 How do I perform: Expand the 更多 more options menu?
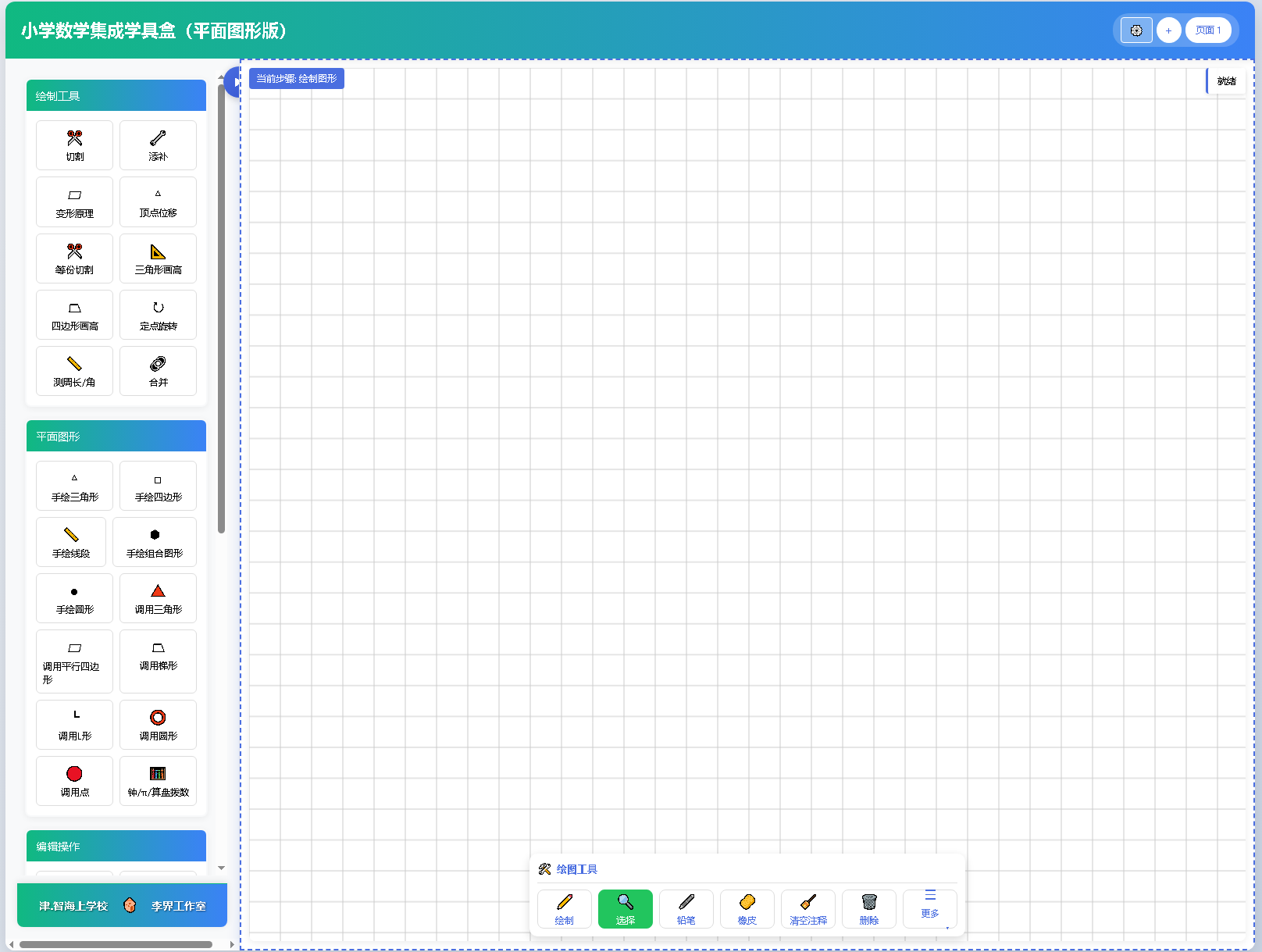click(930, 909)
